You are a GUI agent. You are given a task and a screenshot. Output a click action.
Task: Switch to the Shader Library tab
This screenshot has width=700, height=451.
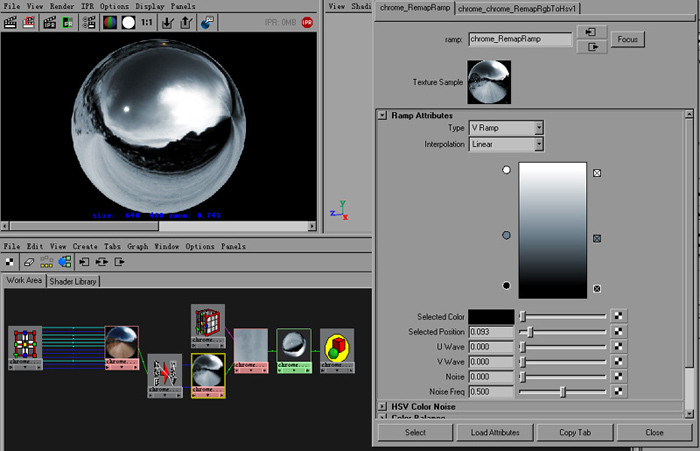click(73, 281)
